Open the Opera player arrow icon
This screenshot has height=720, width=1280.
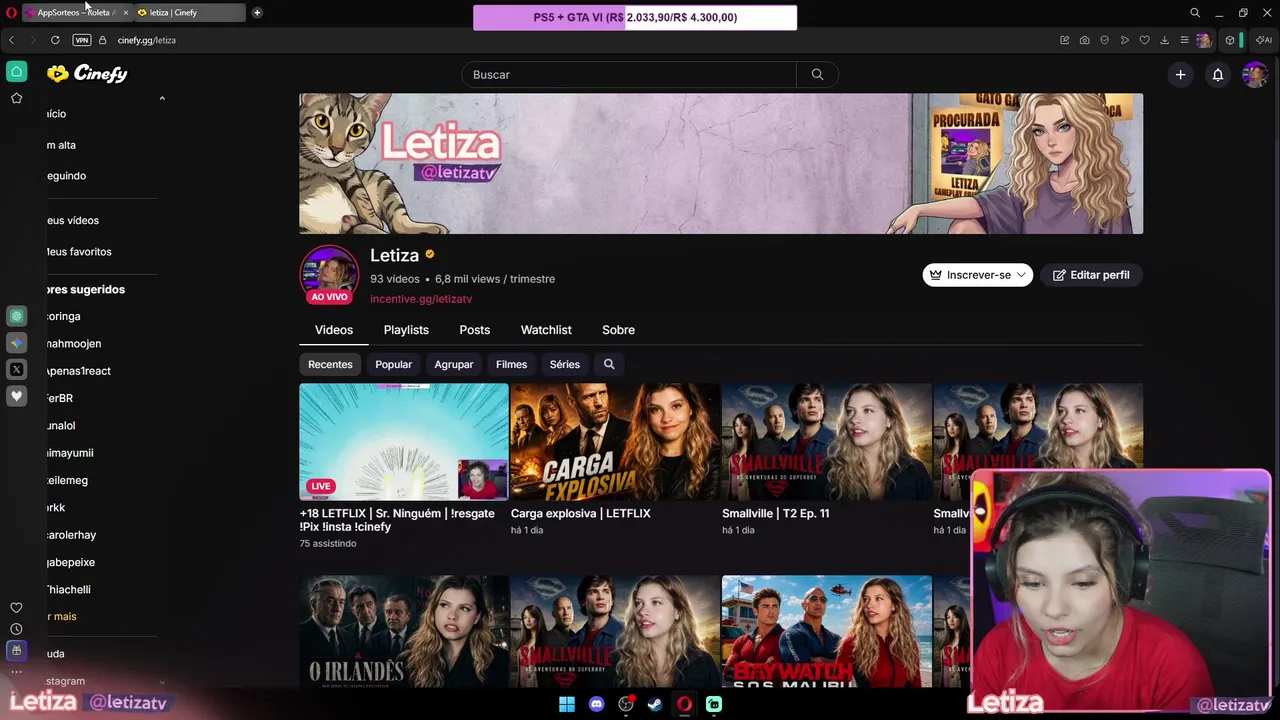(1124, 40)
